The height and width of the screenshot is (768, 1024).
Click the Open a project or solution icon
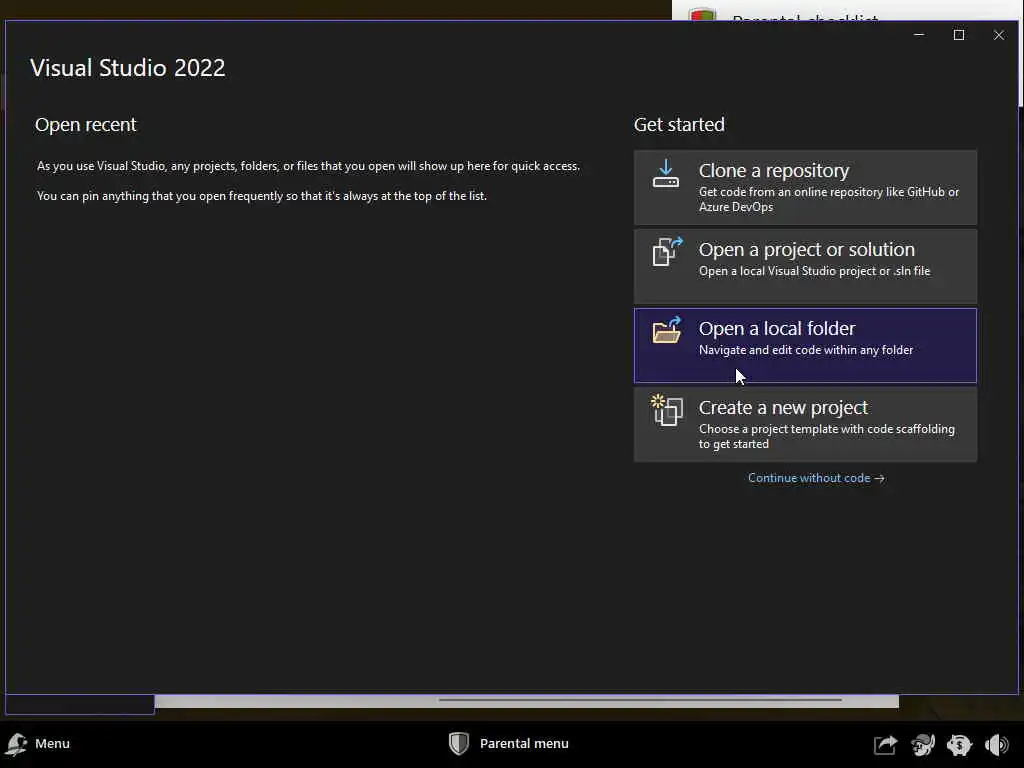tap(667, 251)
